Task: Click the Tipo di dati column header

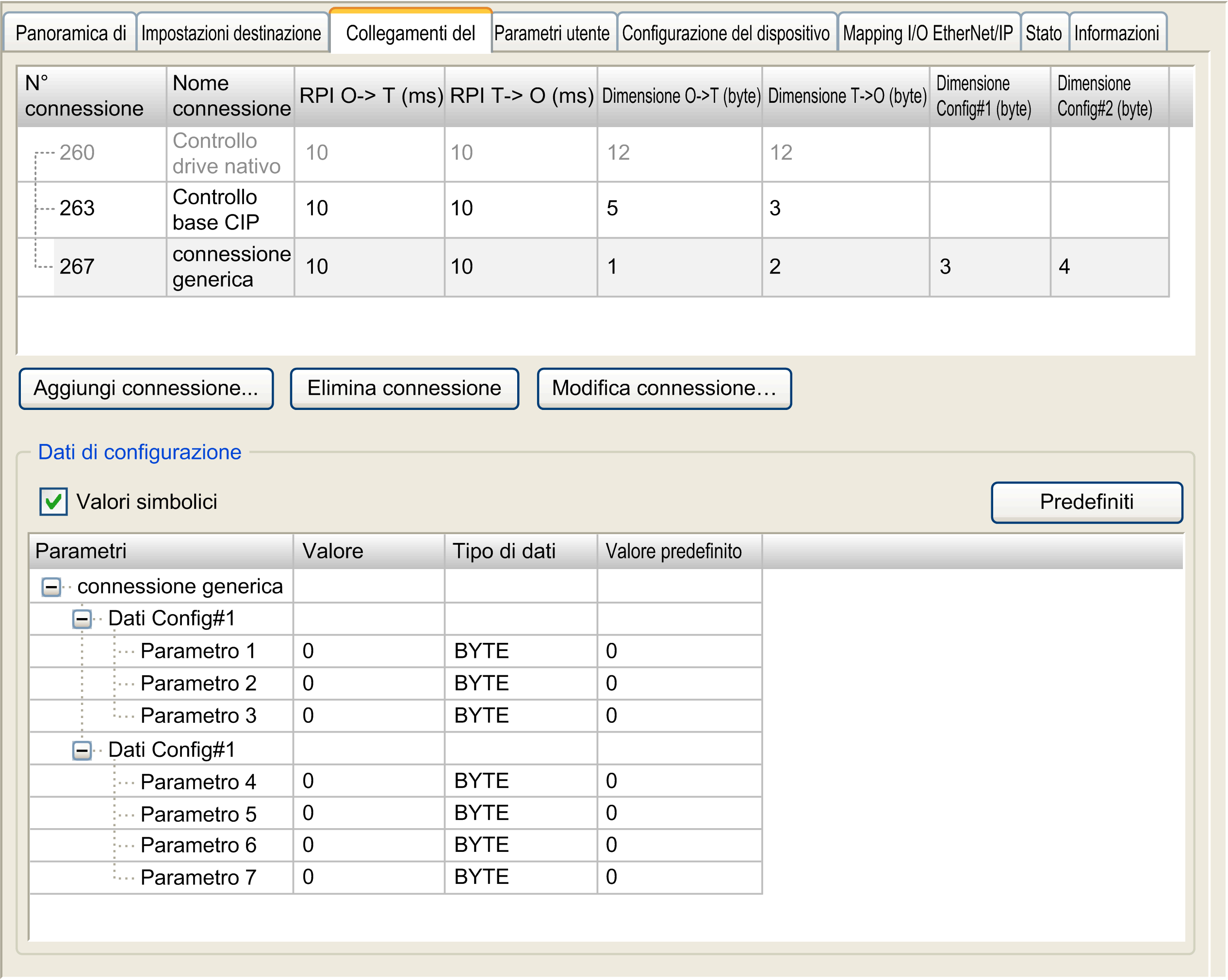Action: pyautogui.click(x=521, y=551)
